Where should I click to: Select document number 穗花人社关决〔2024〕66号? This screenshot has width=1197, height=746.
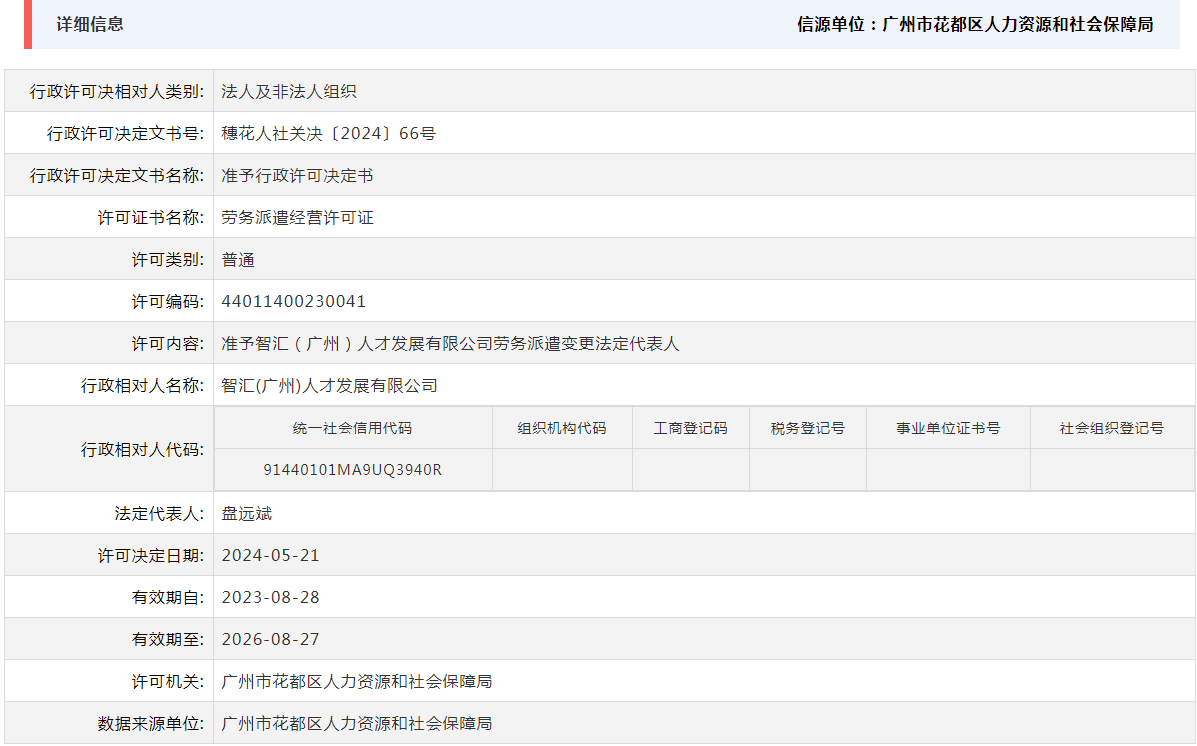point(328,134)
